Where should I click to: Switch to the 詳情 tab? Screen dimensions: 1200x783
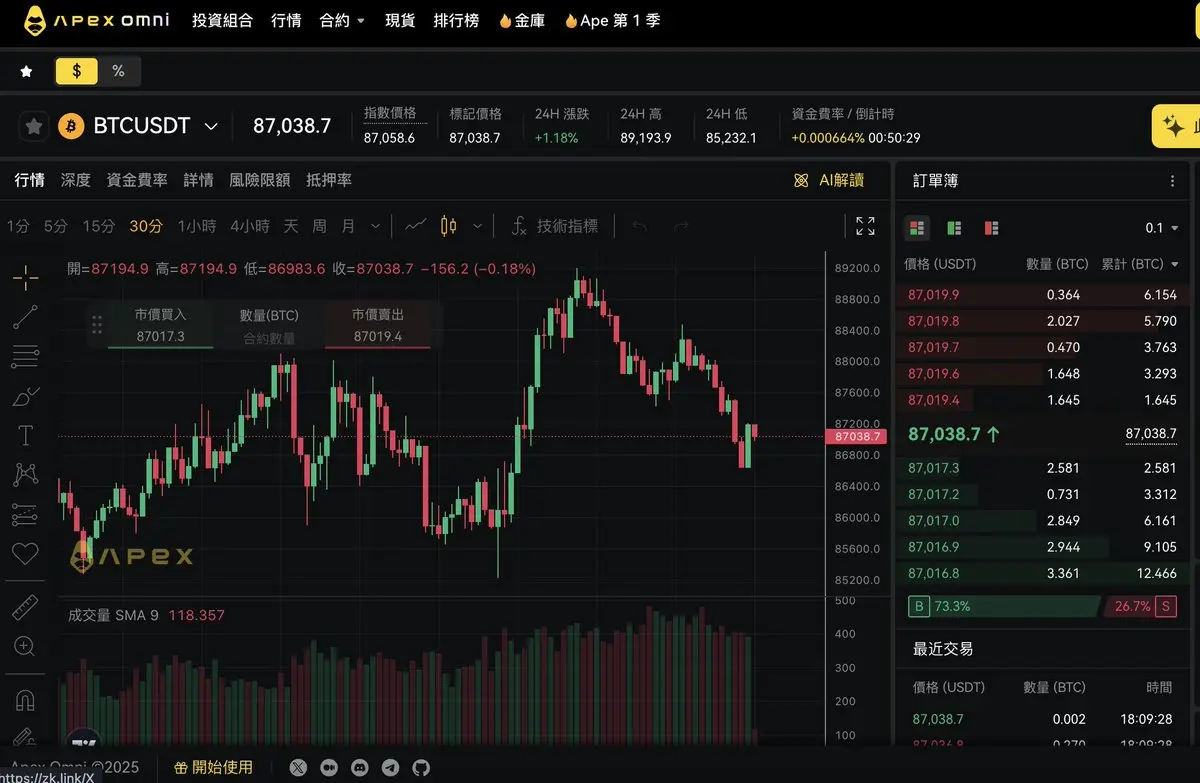pyautogui.click(x=198, y=180)
